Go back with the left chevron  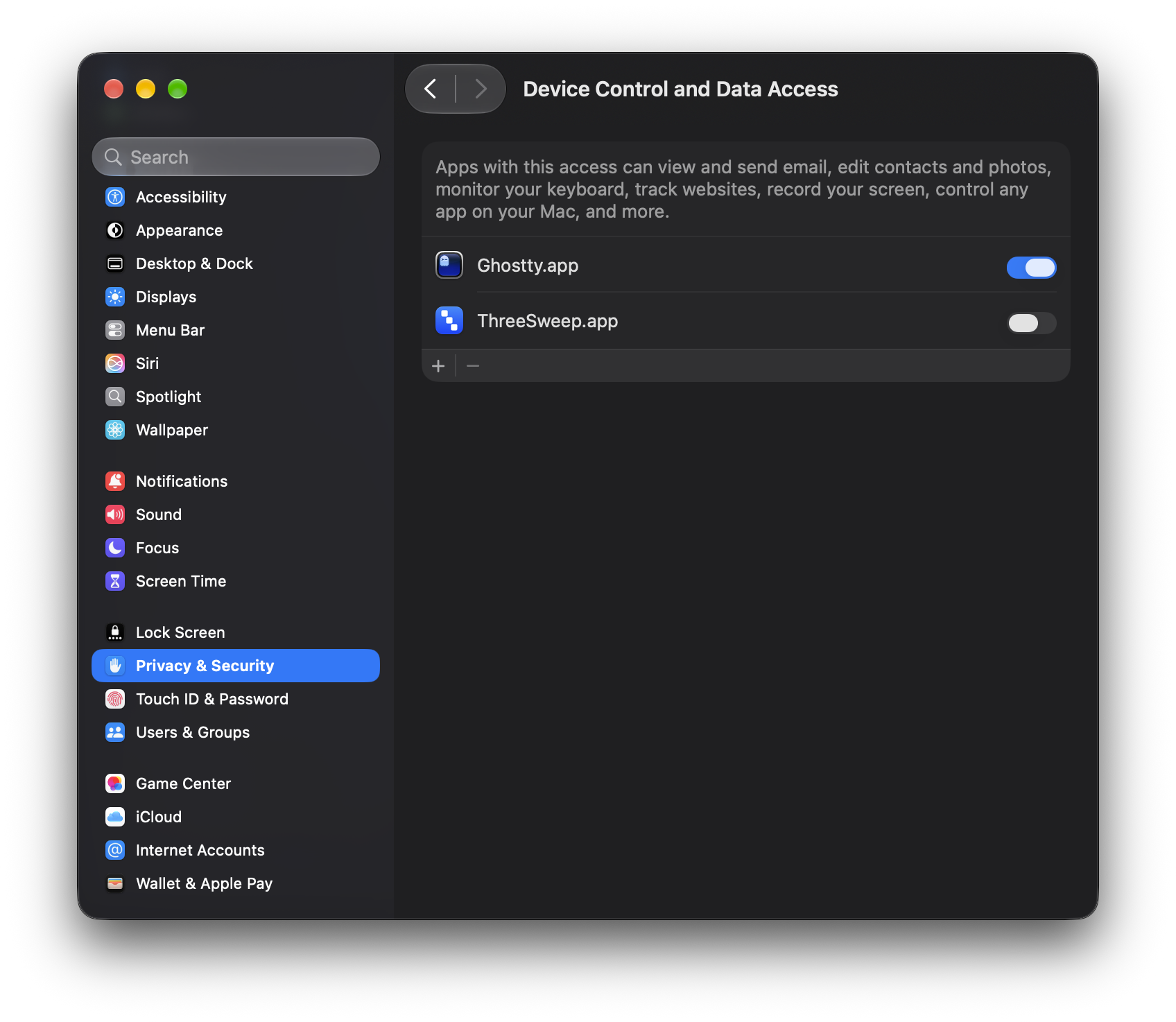point(431,89)
